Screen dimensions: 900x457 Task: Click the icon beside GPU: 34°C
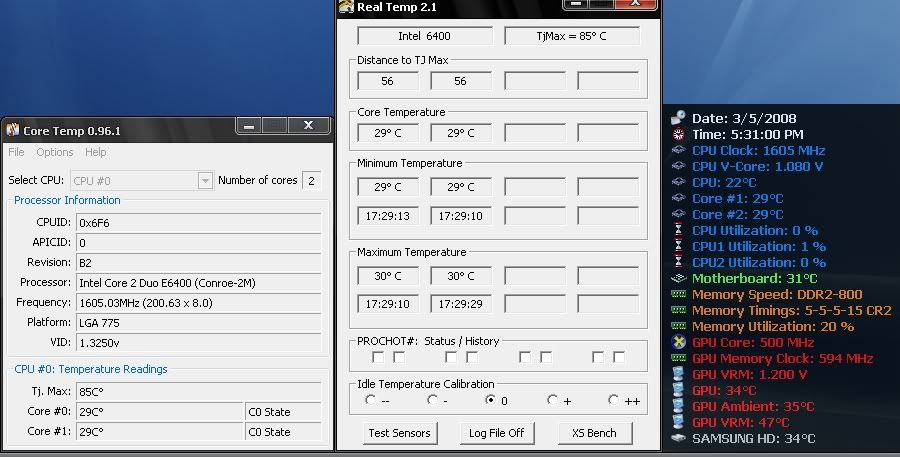coord(678,390)
